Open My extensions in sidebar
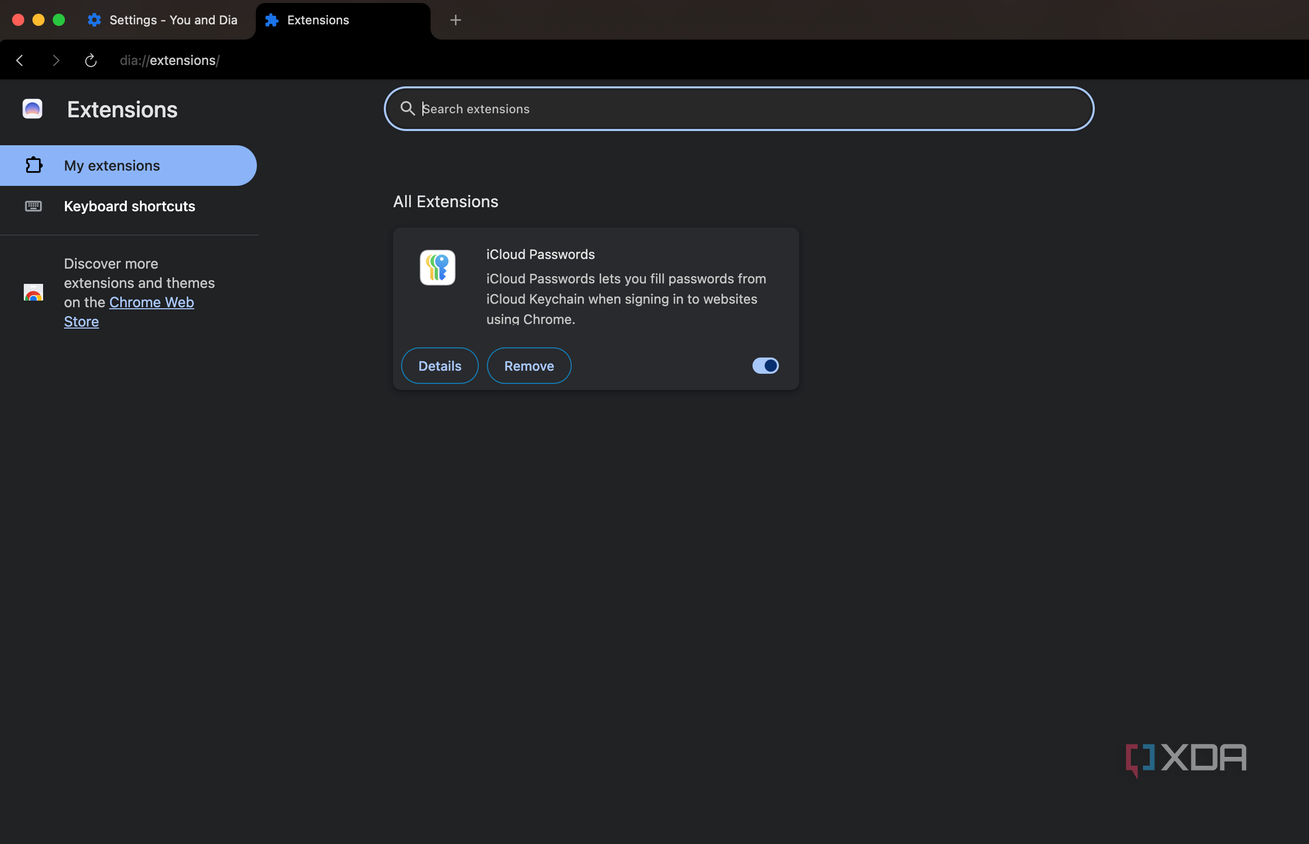Screen dimensions: 1309x844 click(128, 165)
